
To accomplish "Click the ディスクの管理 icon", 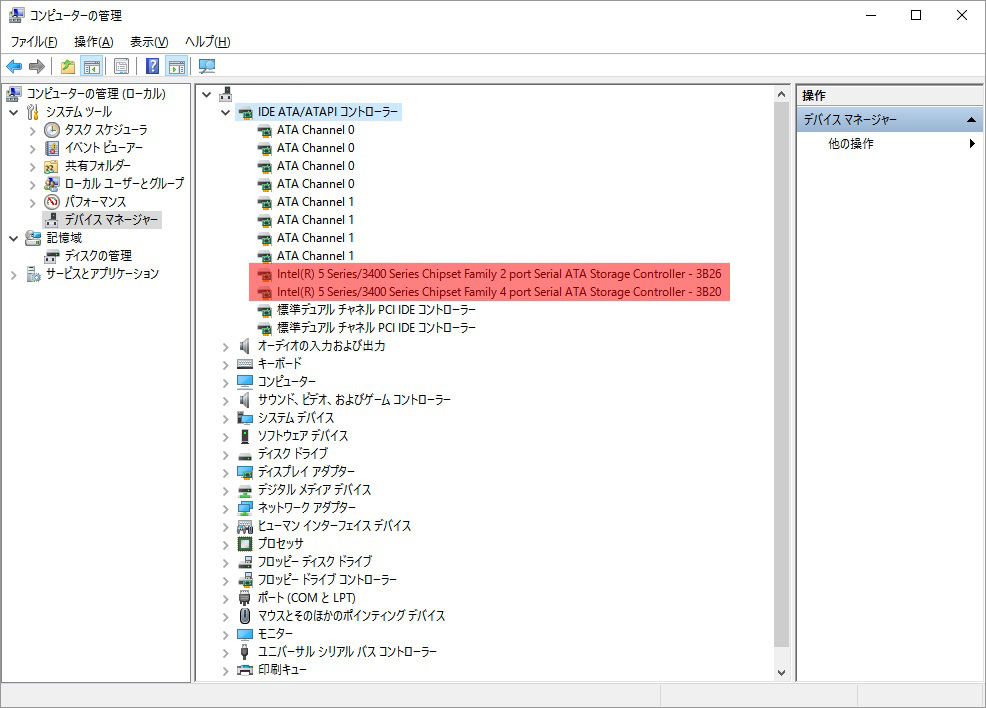I will [x=52, y=256].
